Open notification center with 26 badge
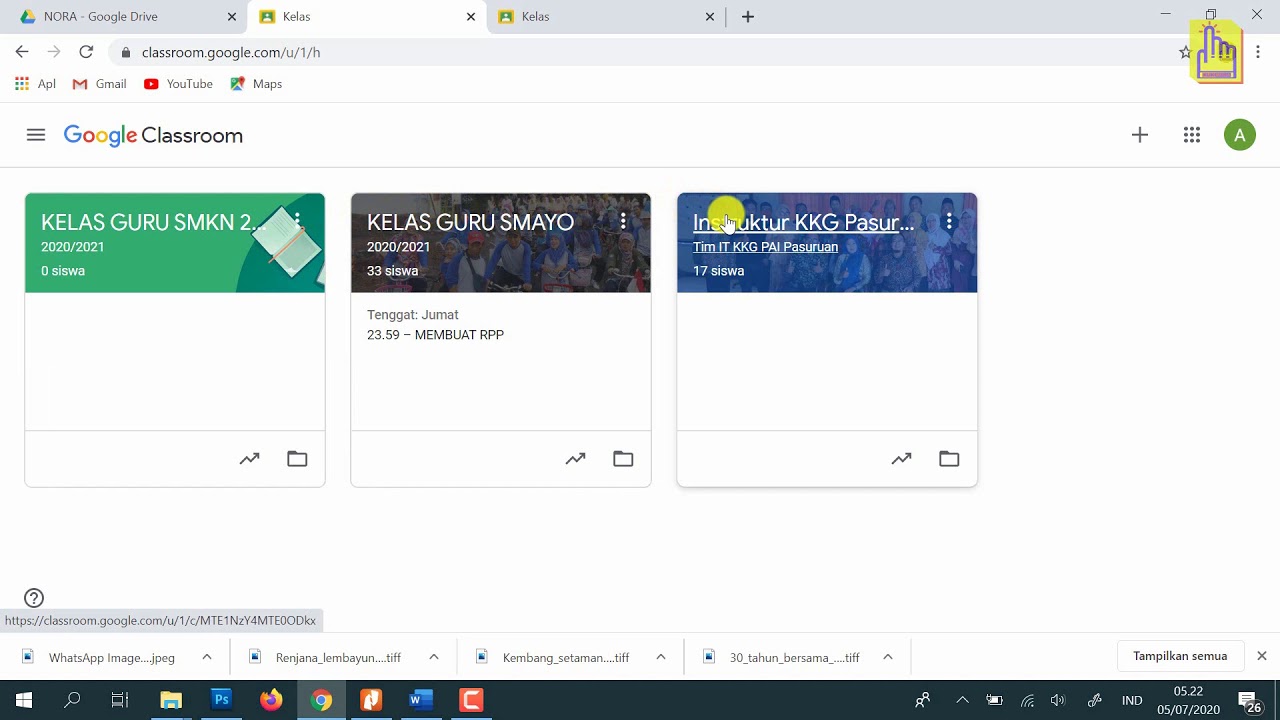 pos(1249,701)
